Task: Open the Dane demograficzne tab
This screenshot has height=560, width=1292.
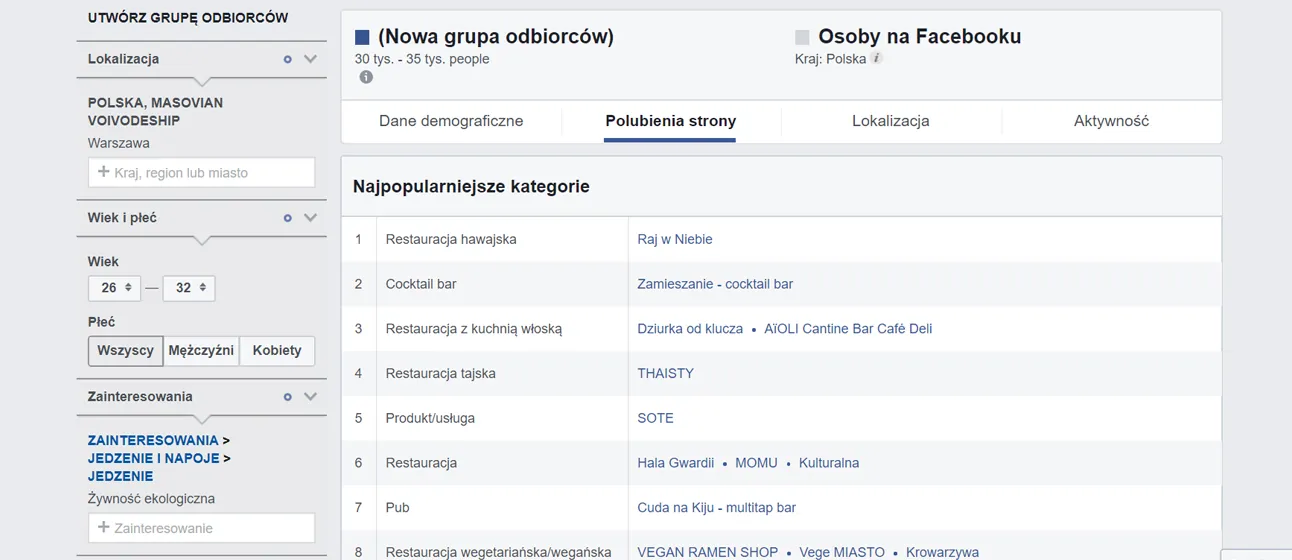Action: (x=451, y=121)
